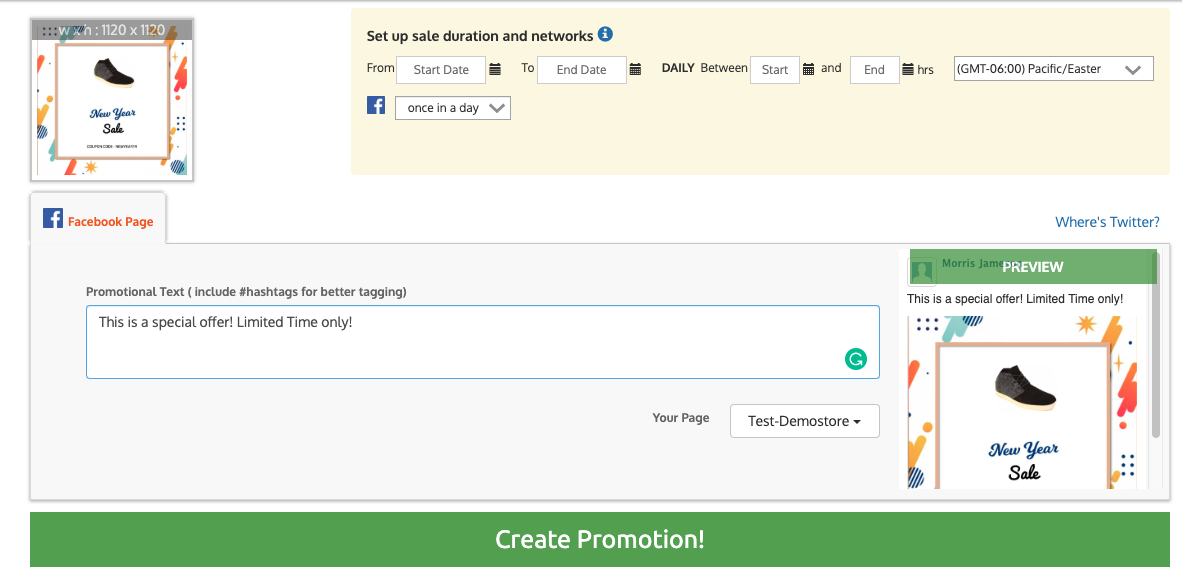The image size is (1182, 584).
Task: Click the preview panel vertical scrollbar
Action: click(x=1155, y=360)
